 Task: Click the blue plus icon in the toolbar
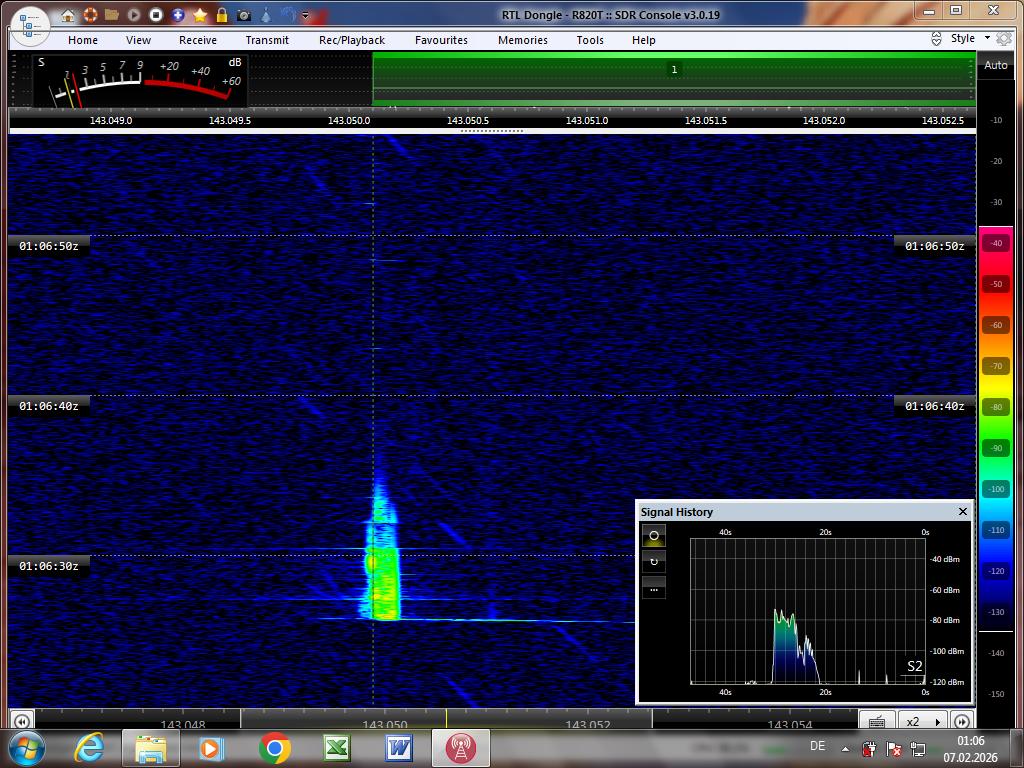[178, 15]
